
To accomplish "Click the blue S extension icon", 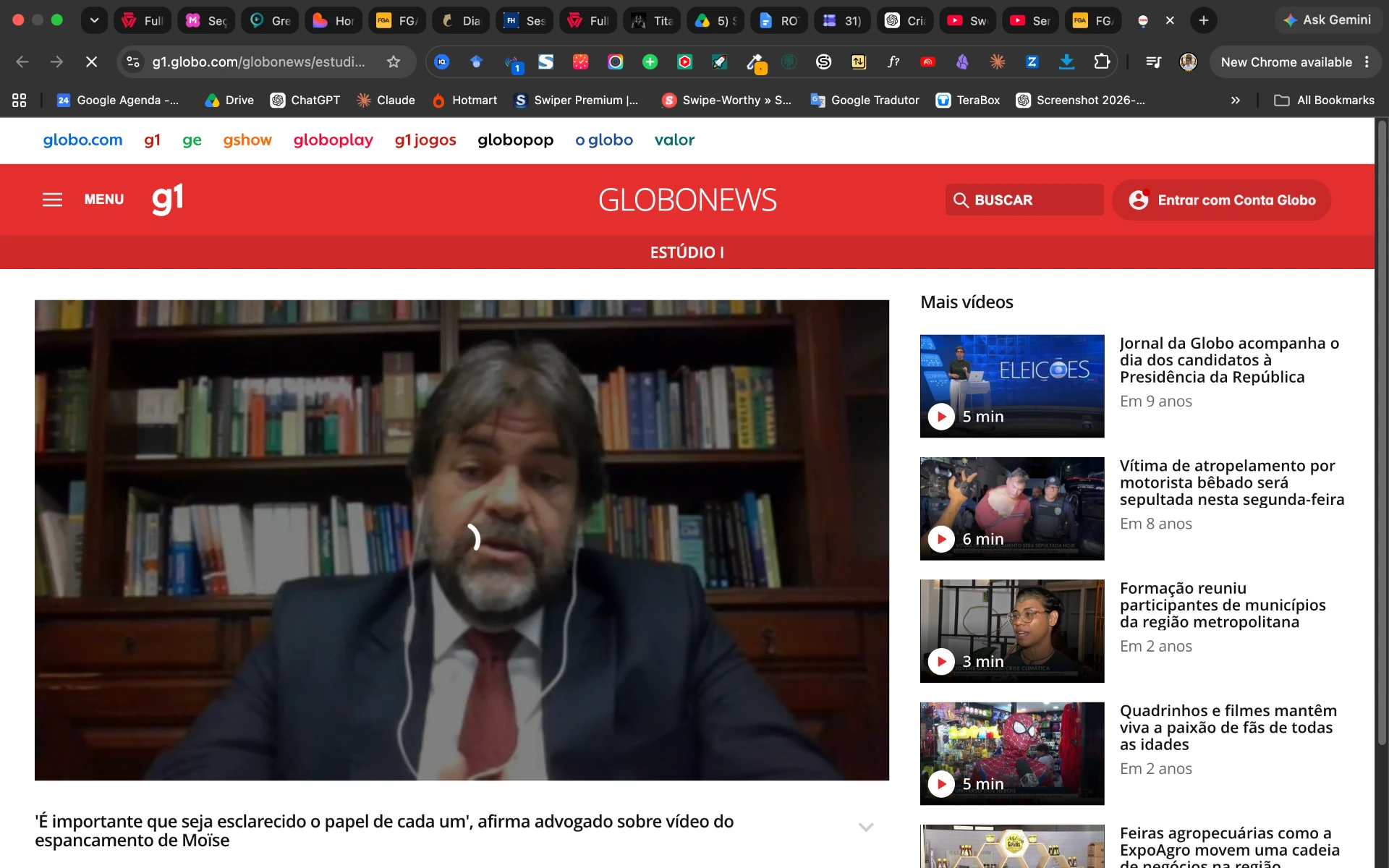I will (x=546, y=62).
